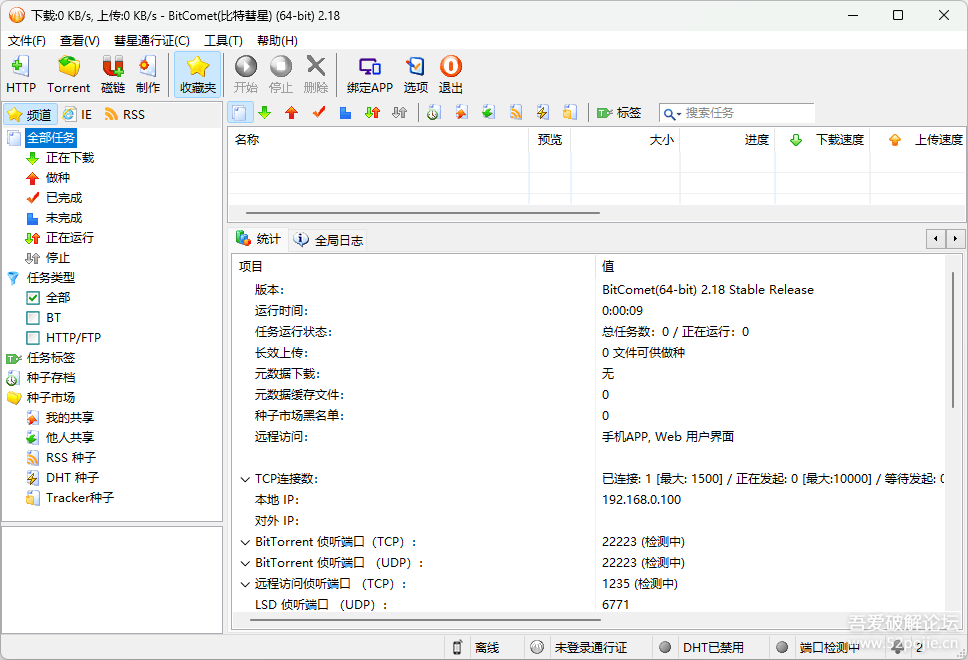This screenshot has width=968, height=660.
Task: Click the 磁链 magnet link icon
Action: click(x=112, y=73)
